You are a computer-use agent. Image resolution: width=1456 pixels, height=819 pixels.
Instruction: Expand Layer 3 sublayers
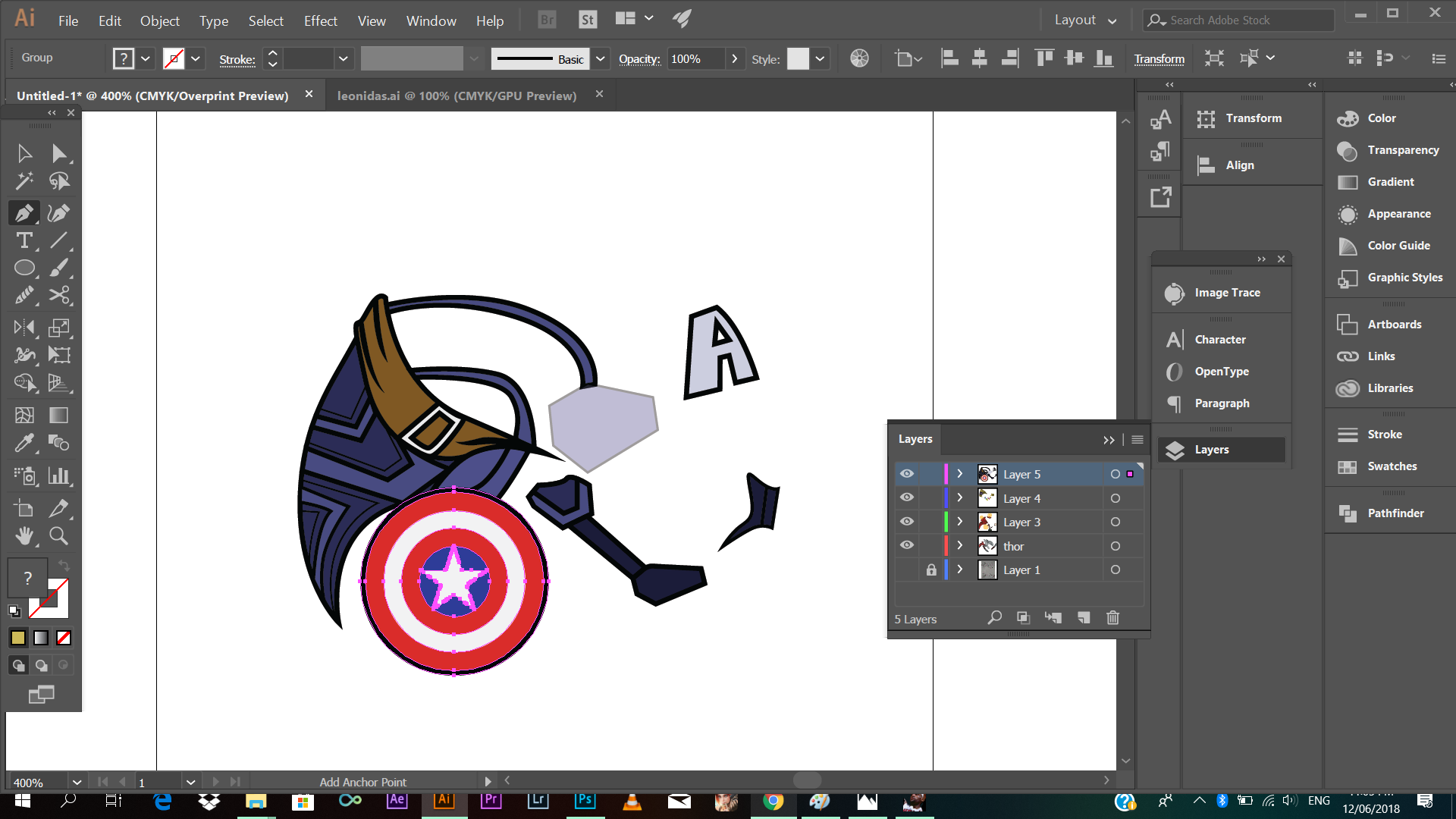click(960, 522)
